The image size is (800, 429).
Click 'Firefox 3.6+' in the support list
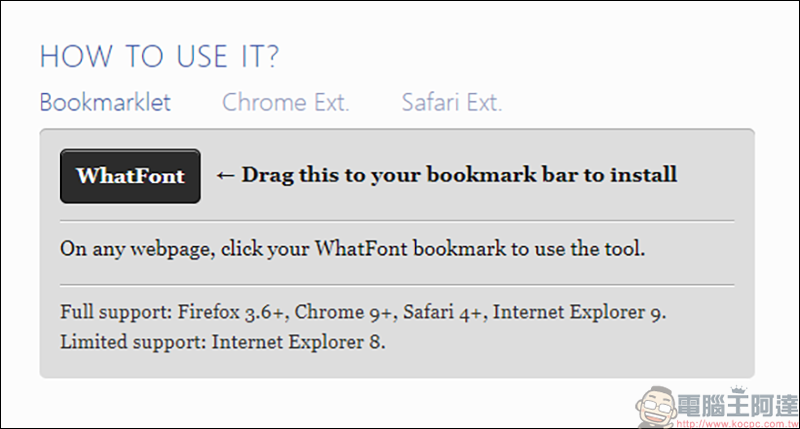(233, 312)
